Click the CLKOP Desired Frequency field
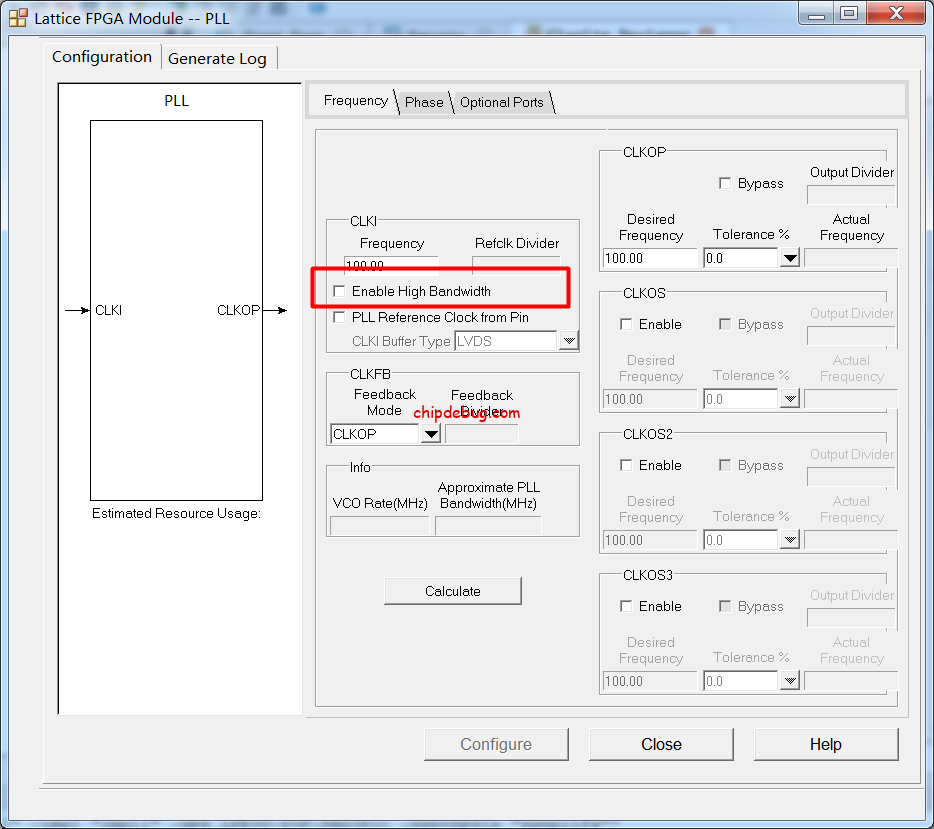934x829 pixels. [649, 258]
